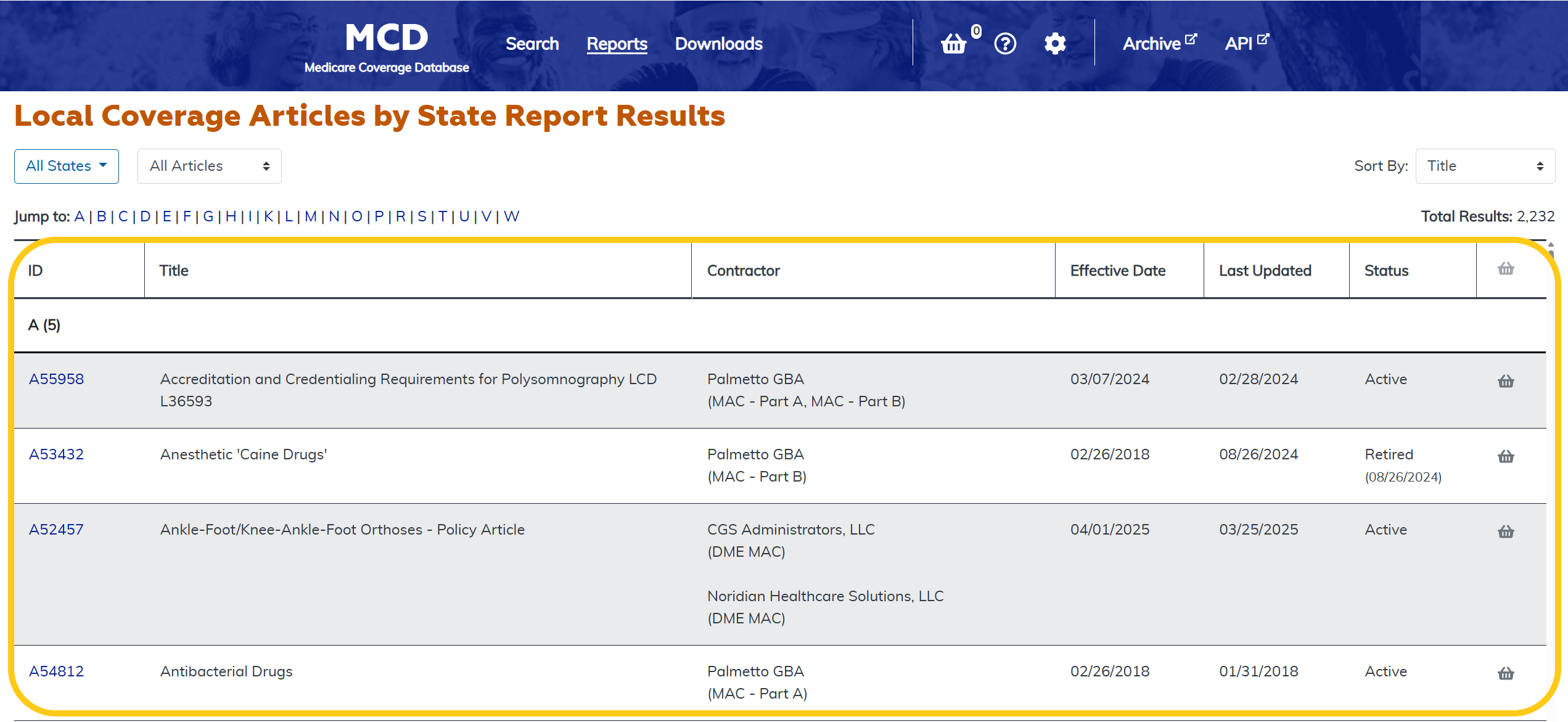Open article link A53432

pos(56,454)
